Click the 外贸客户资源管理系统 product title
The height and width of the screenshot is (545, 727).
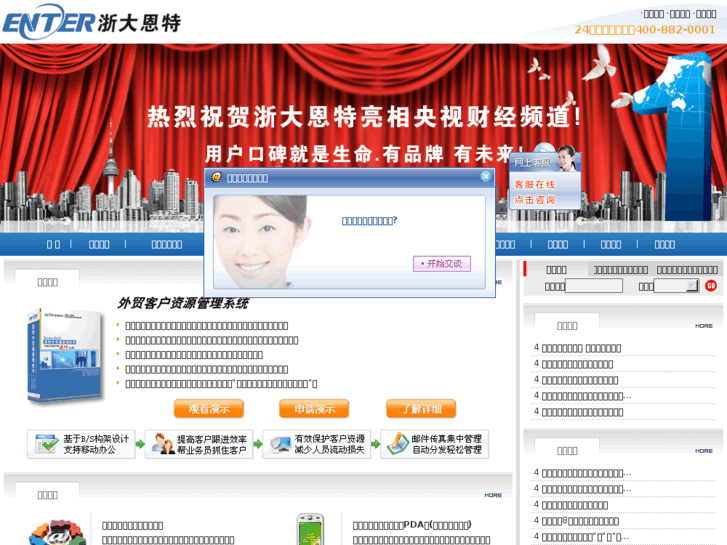point(183,303)
